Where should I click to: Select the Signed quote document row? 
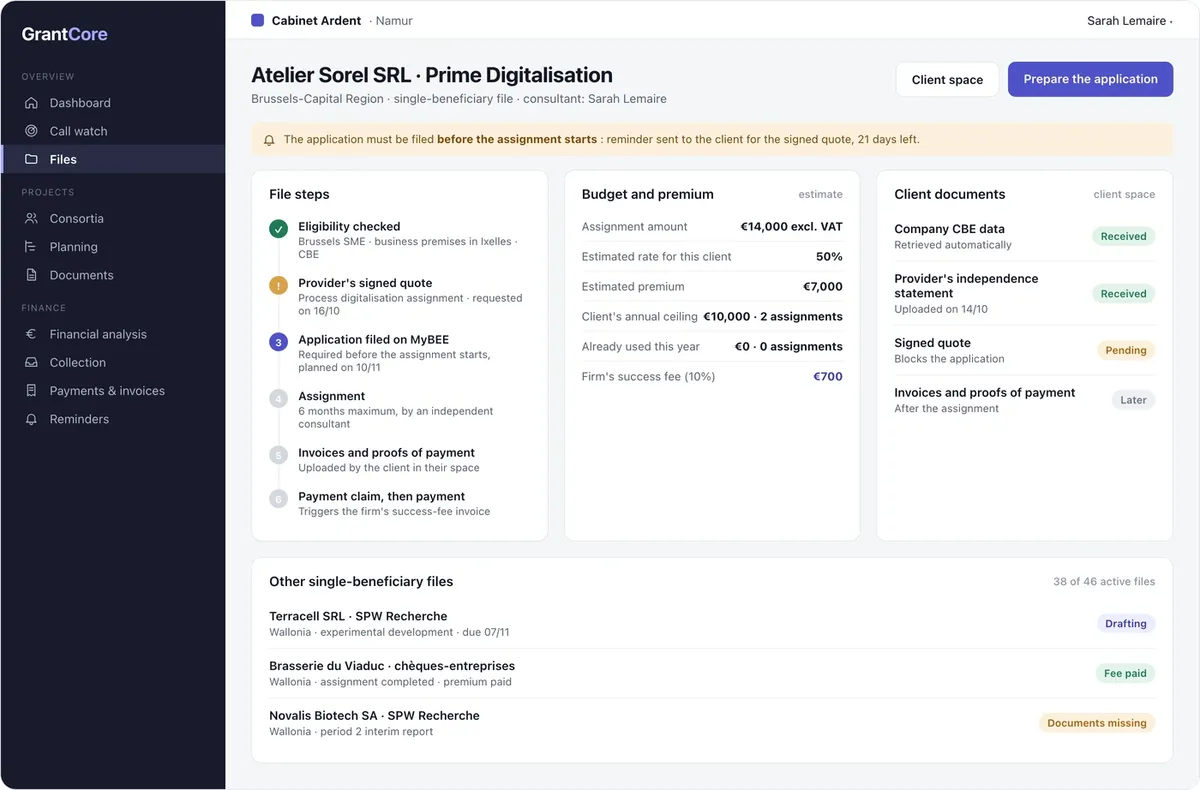click(x=1024, y=350)
